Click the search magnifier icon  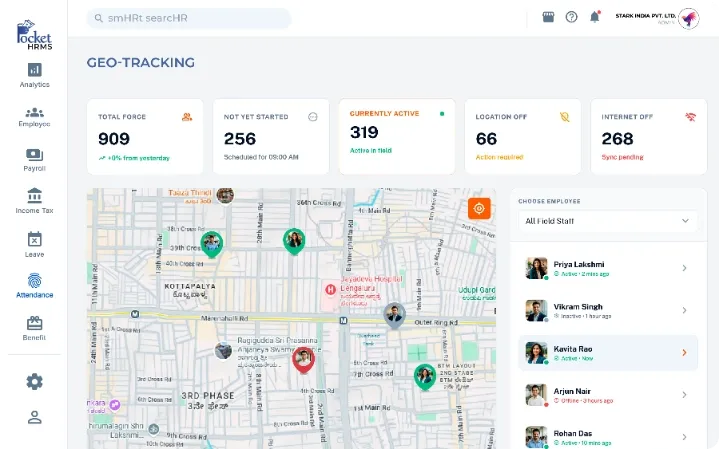tap(98, 18)
